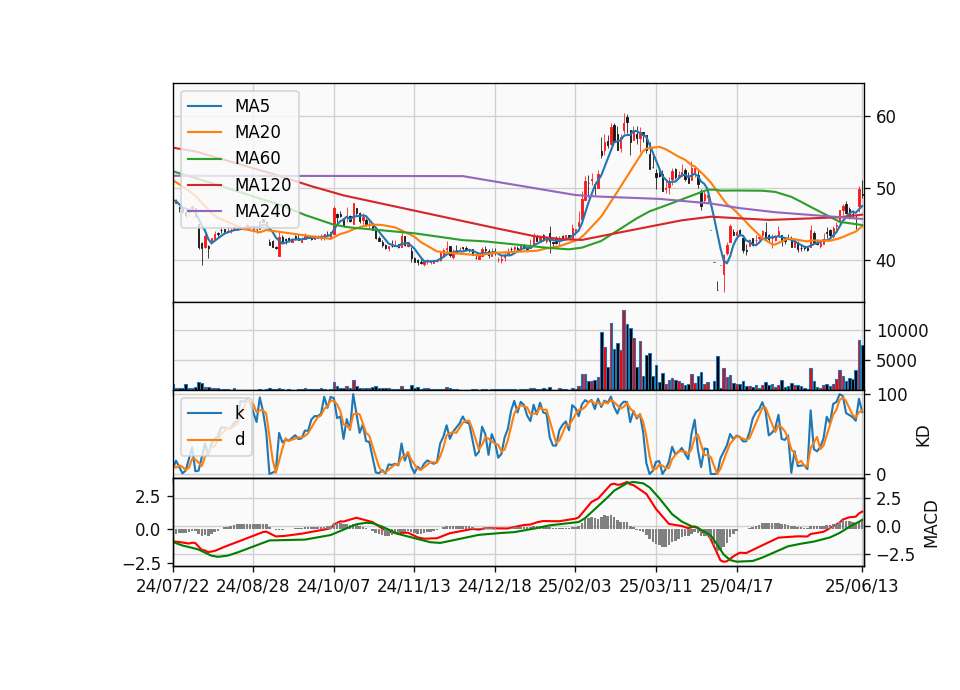960x690 pixels.
Task: Click the MA5 legend label
Action: pyautogui.click(x=252, y=106)
